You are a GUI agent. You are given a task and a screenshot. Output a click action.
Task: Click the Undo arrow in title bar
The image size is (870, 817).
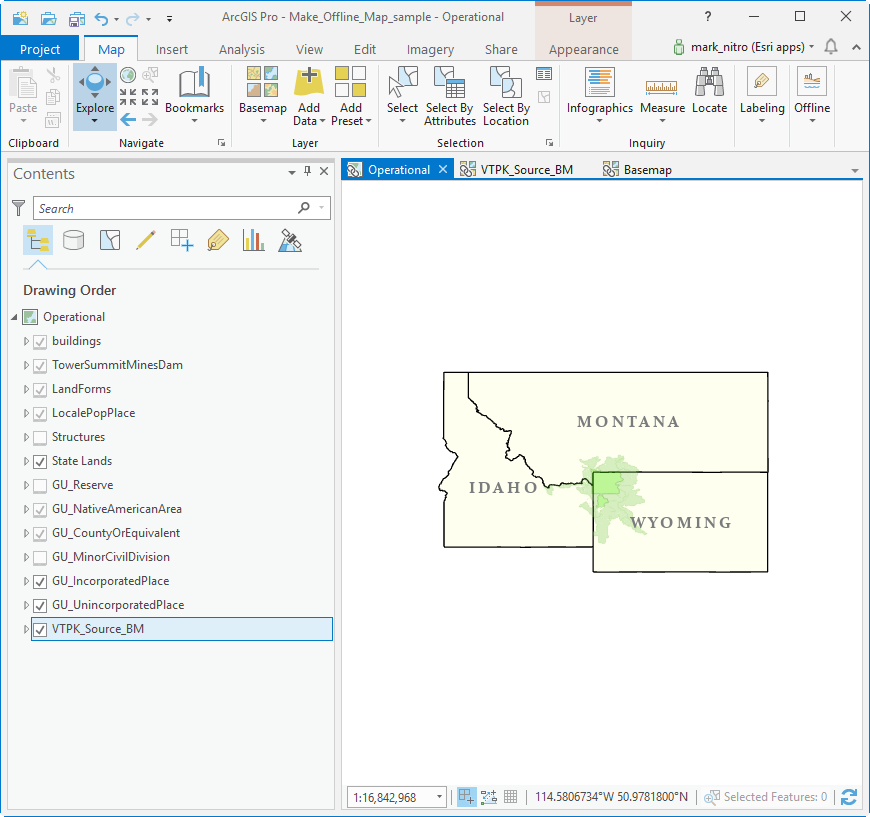coord(101,19)
